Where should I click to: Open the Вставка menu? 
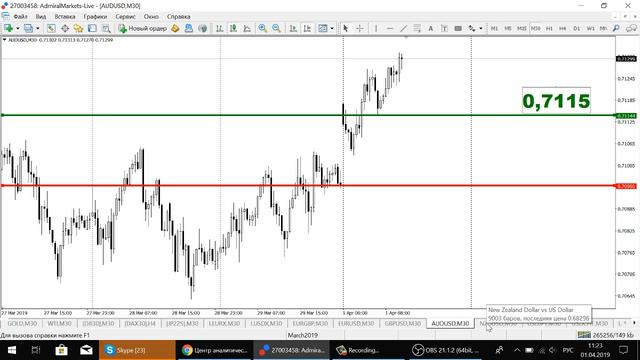pos(65,17)
